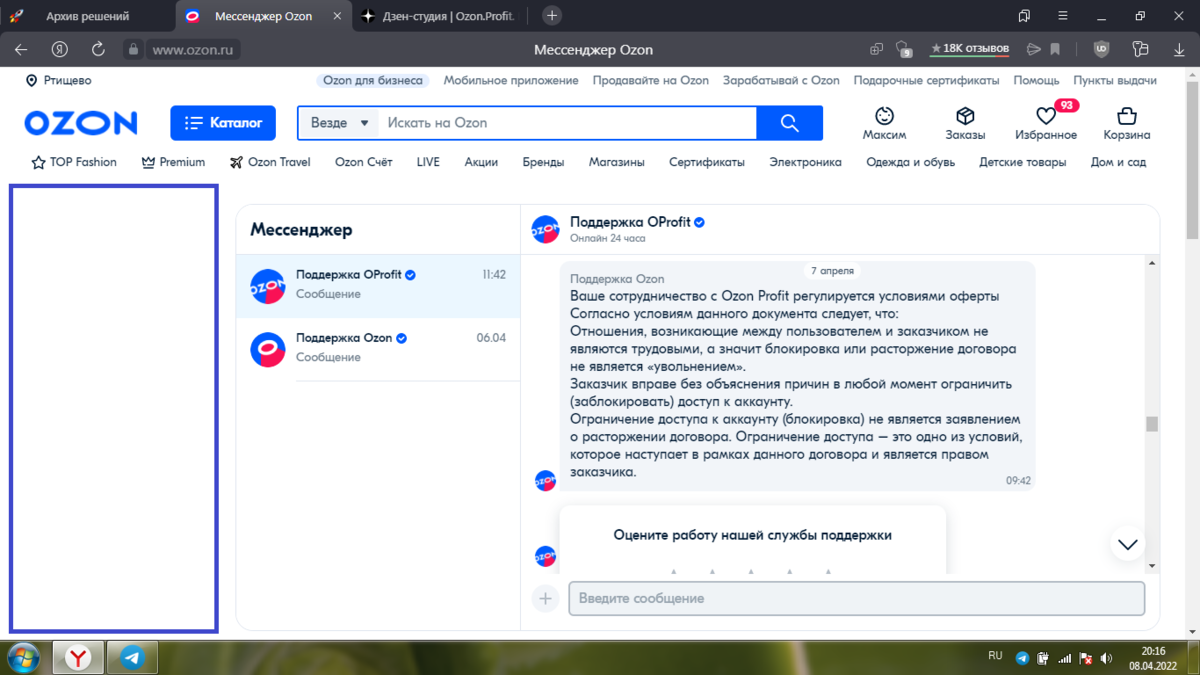Click the site padlock security icon
Screen dimensions: 1200x675
[133, 49]
